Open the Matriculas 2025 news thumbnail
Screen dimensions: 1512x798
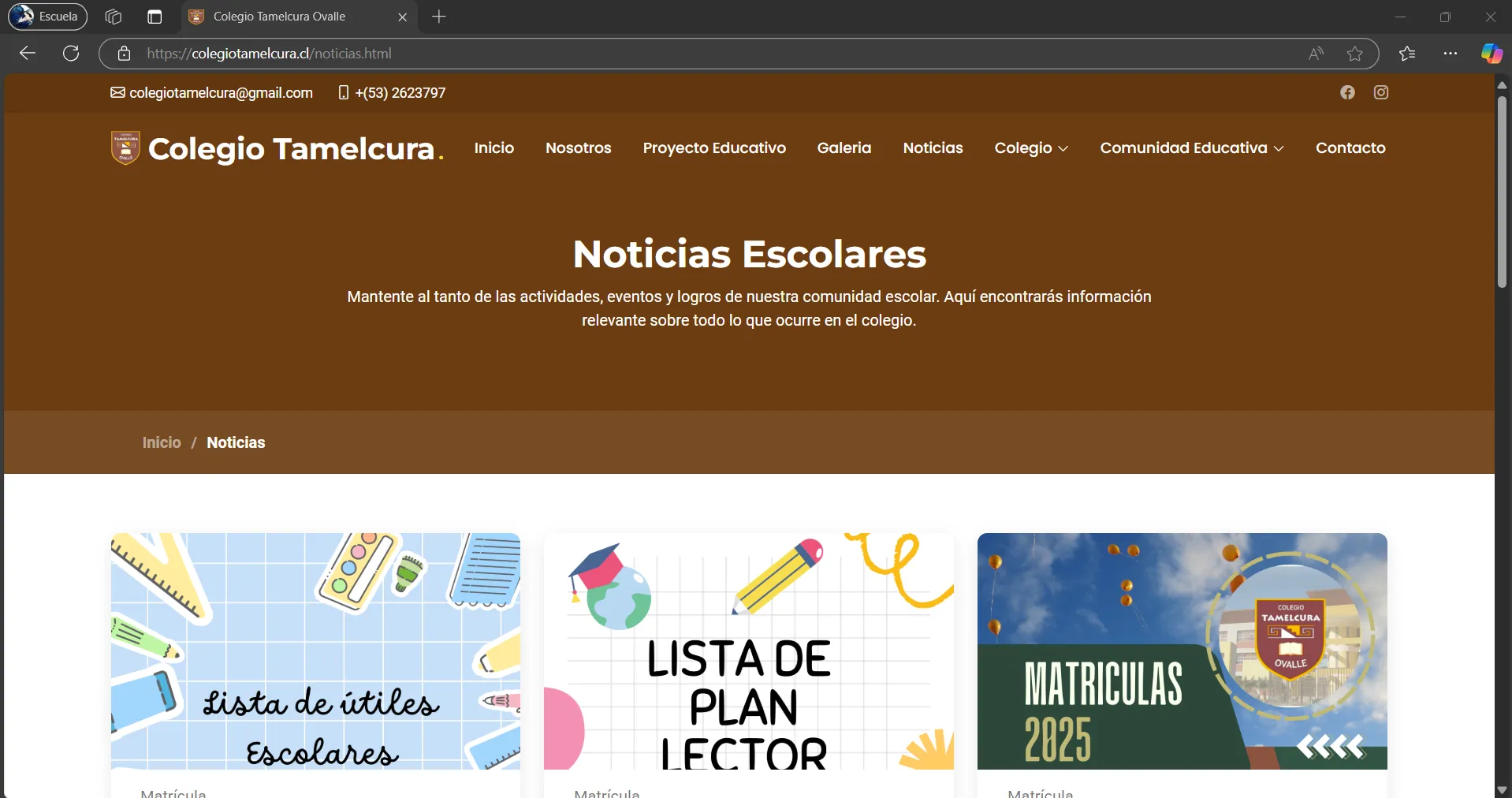(1182, 651)
